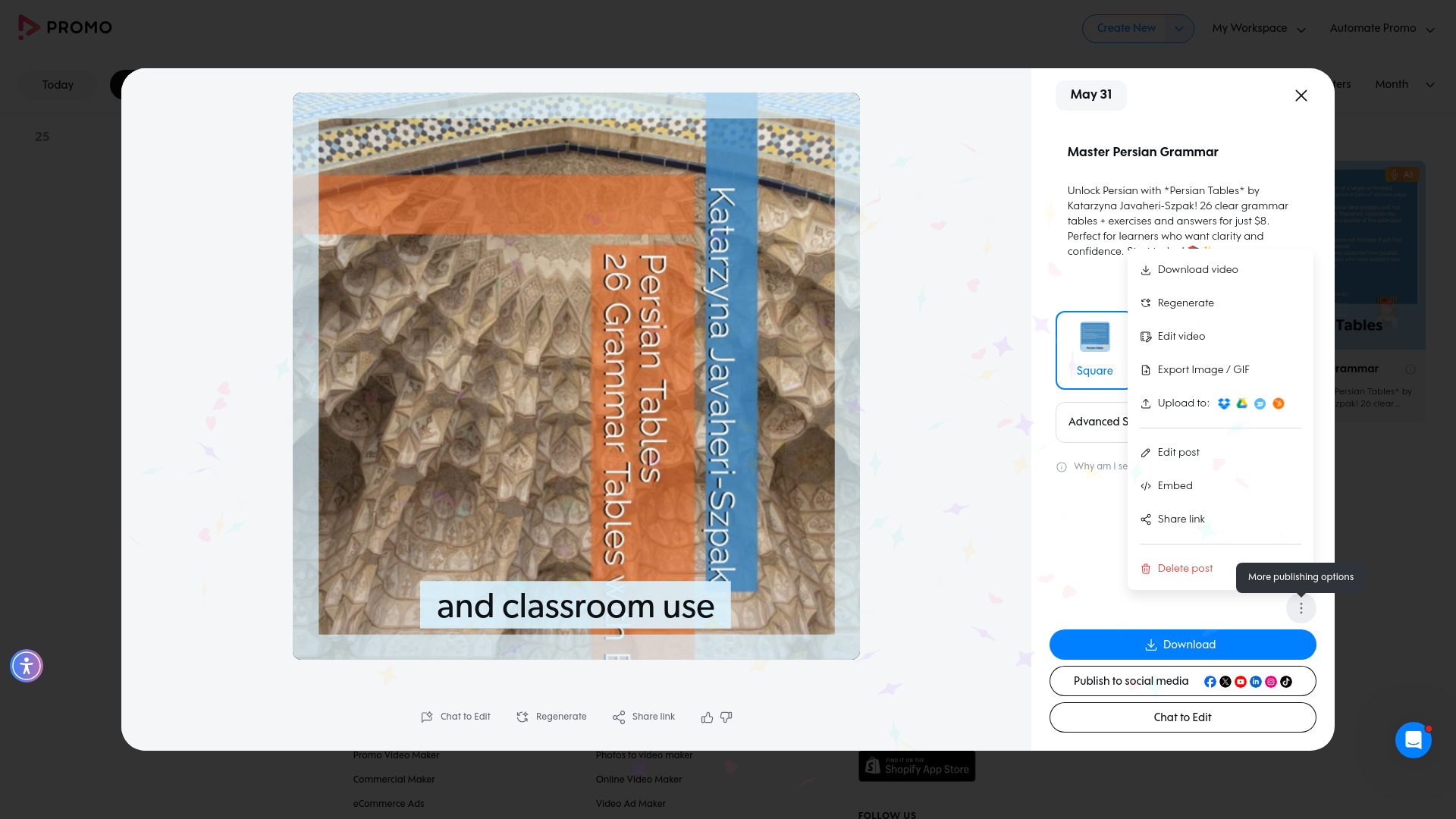Choose Download video from the menu
1456x819 pixels.
1220,270
